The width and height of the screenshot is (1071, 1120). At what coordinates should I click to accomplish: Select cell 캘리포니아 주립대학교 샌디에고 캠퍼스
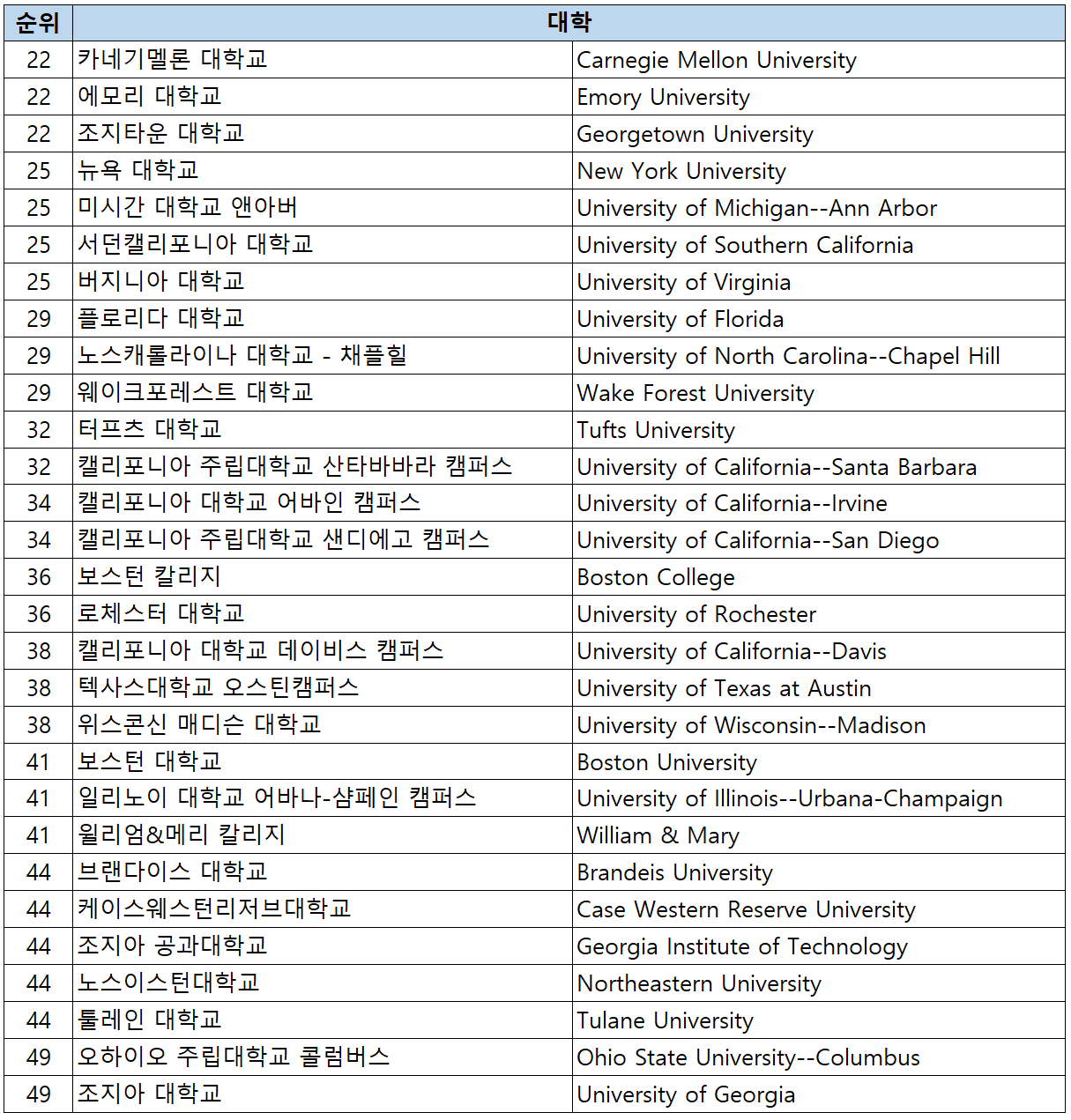(x=323, y=540)
